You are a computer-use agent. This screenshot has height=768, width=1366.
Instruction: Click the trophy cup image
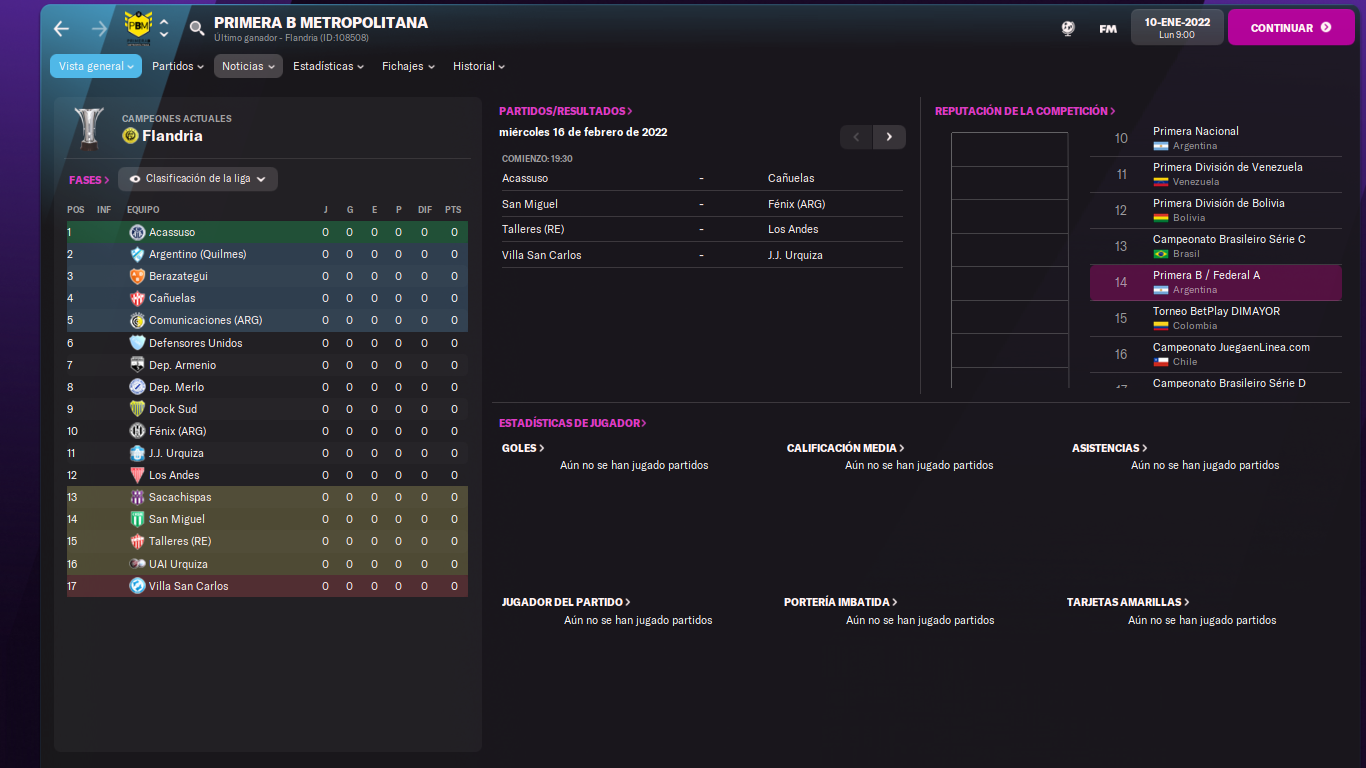click(90, 128)
